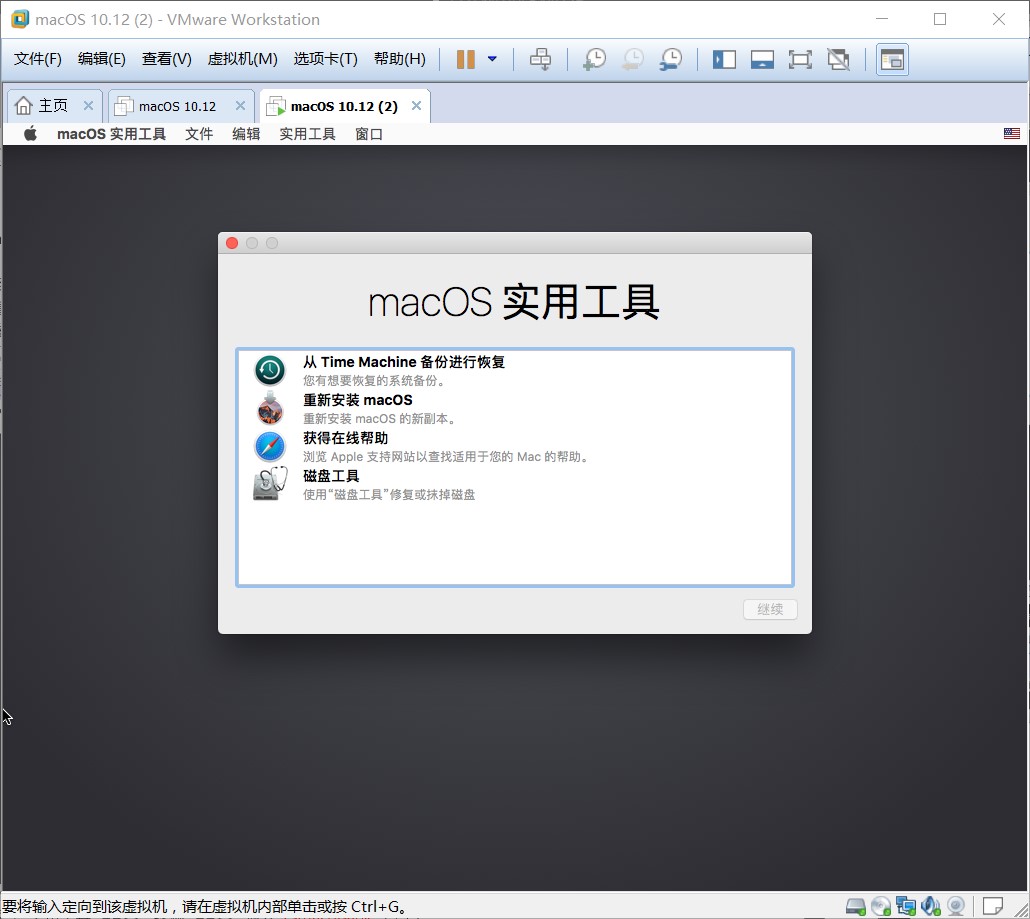Open the Apple menu in the guest
The width and height of the screenshot is (1030, 919).
[30, 134]
